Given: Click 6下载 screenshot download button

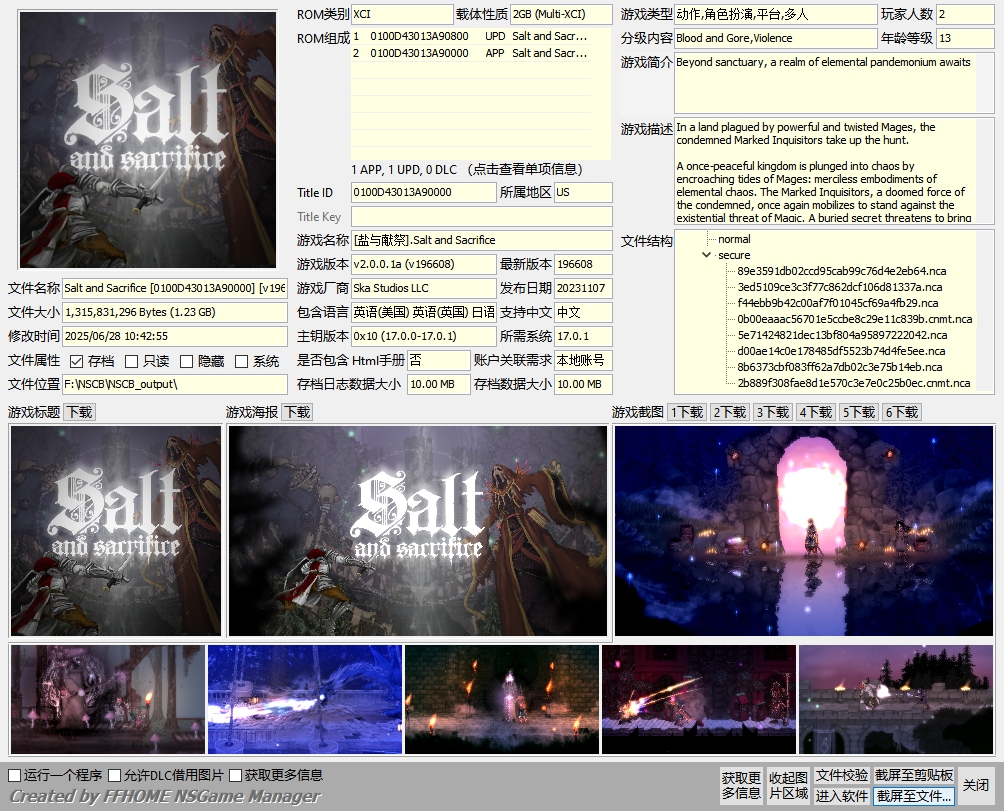Looking at the screenshot, I should [902, 412].
